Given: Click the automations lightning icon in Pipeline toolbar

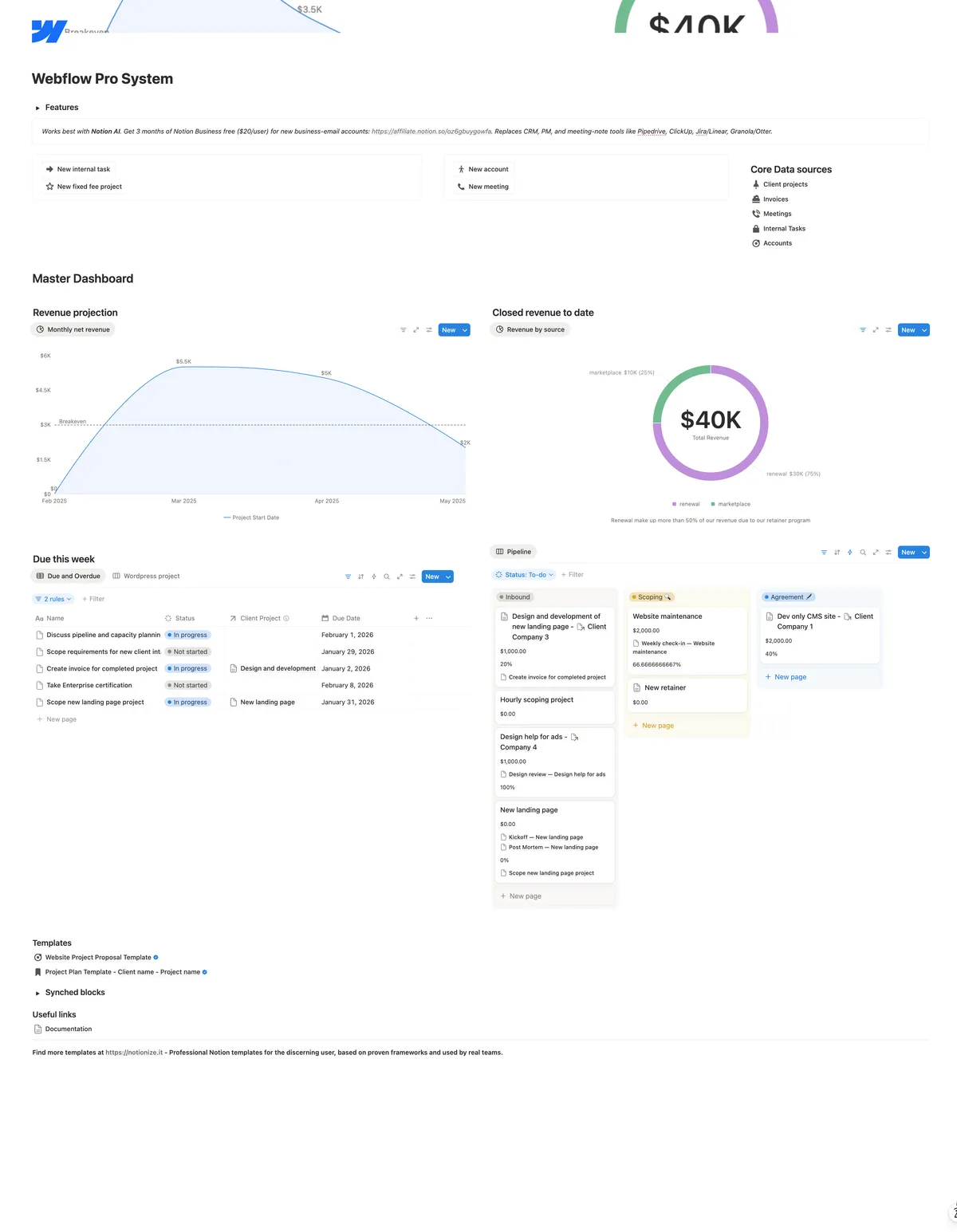Looking at the screenshot, I should click(x=850, y=553).
